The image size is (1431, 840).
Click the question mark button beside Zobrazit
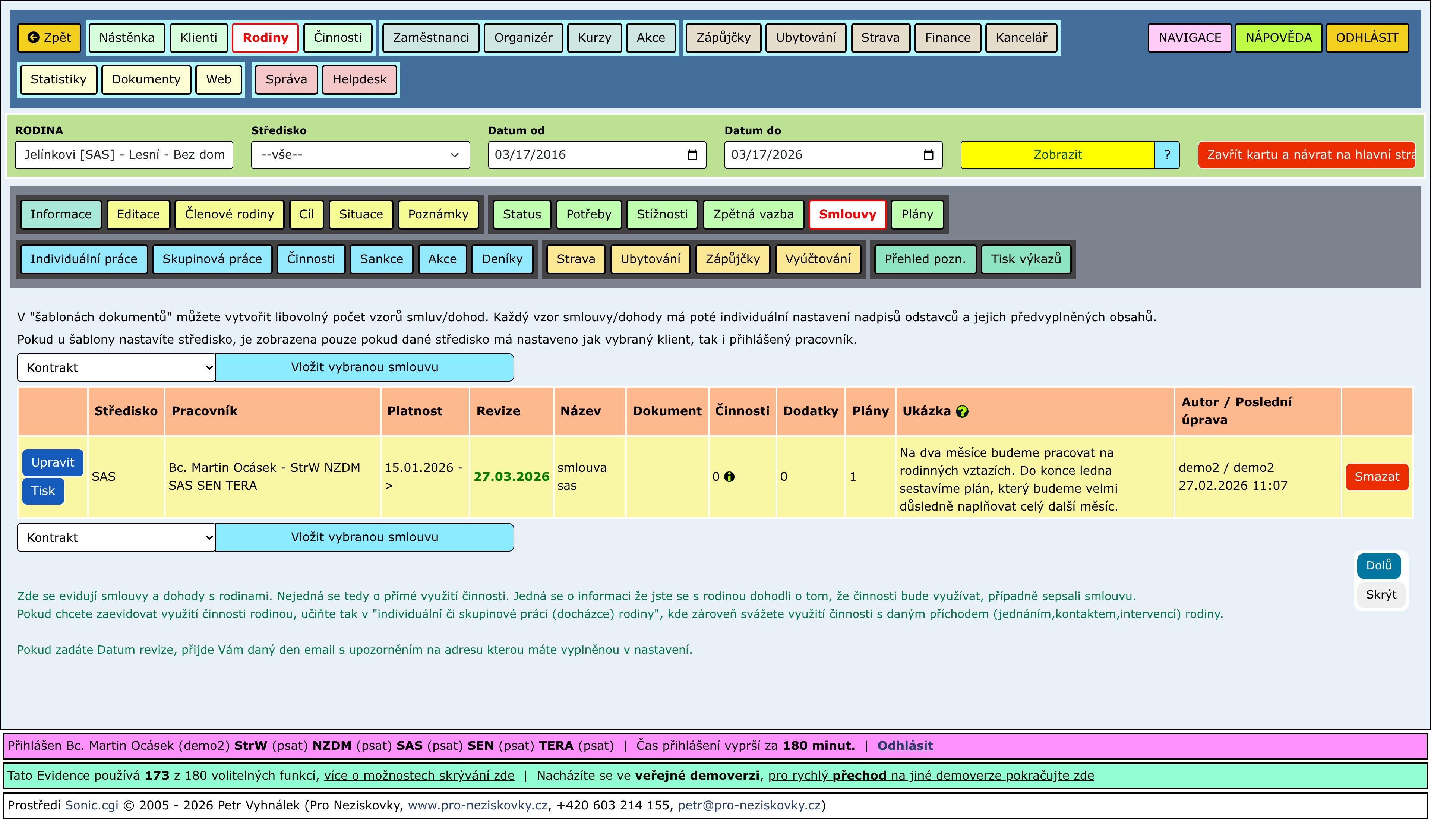click(x=1167, y=155)
